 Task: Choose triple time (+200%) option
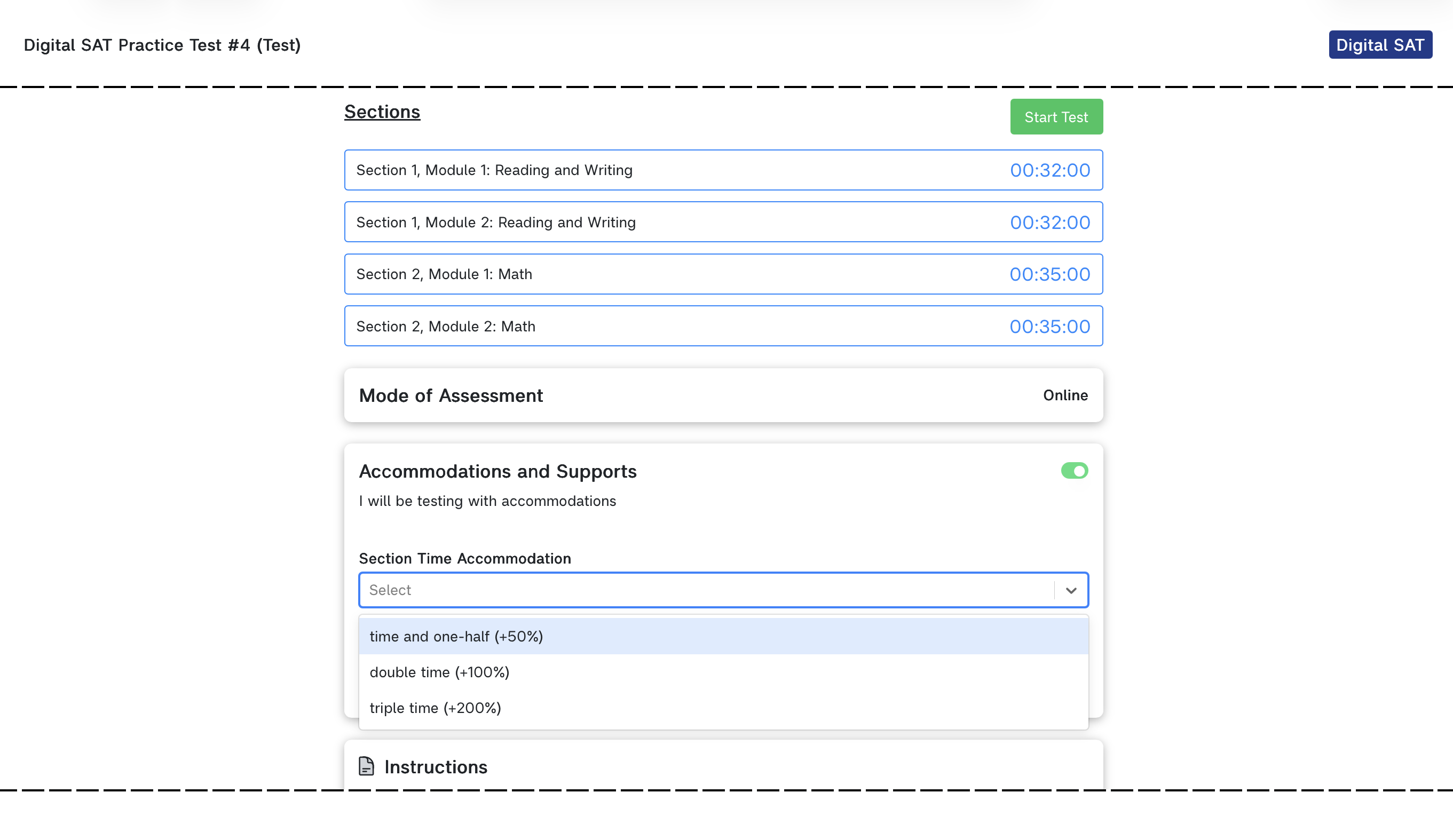click(x=723, y=708)
